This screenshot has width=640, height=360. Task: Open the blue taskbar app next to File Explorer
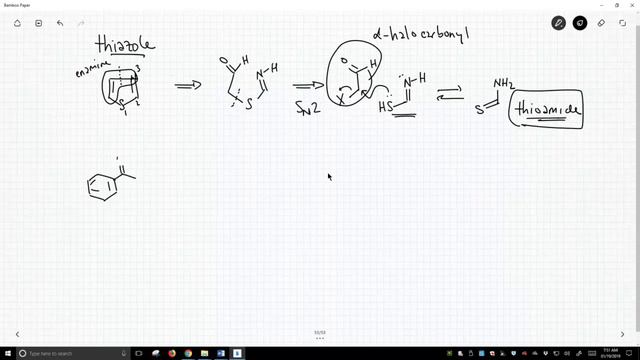point(221,353)
